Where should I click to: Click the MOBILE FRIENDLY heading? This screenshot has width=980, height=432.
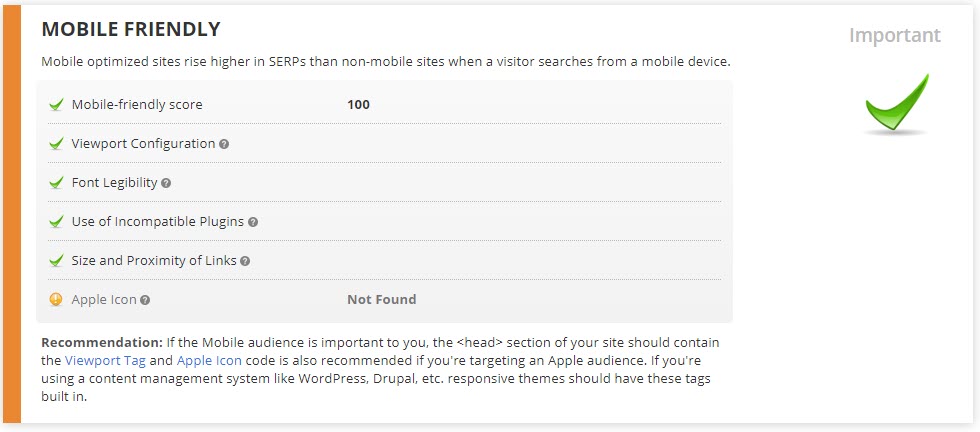tap(131, 30)
